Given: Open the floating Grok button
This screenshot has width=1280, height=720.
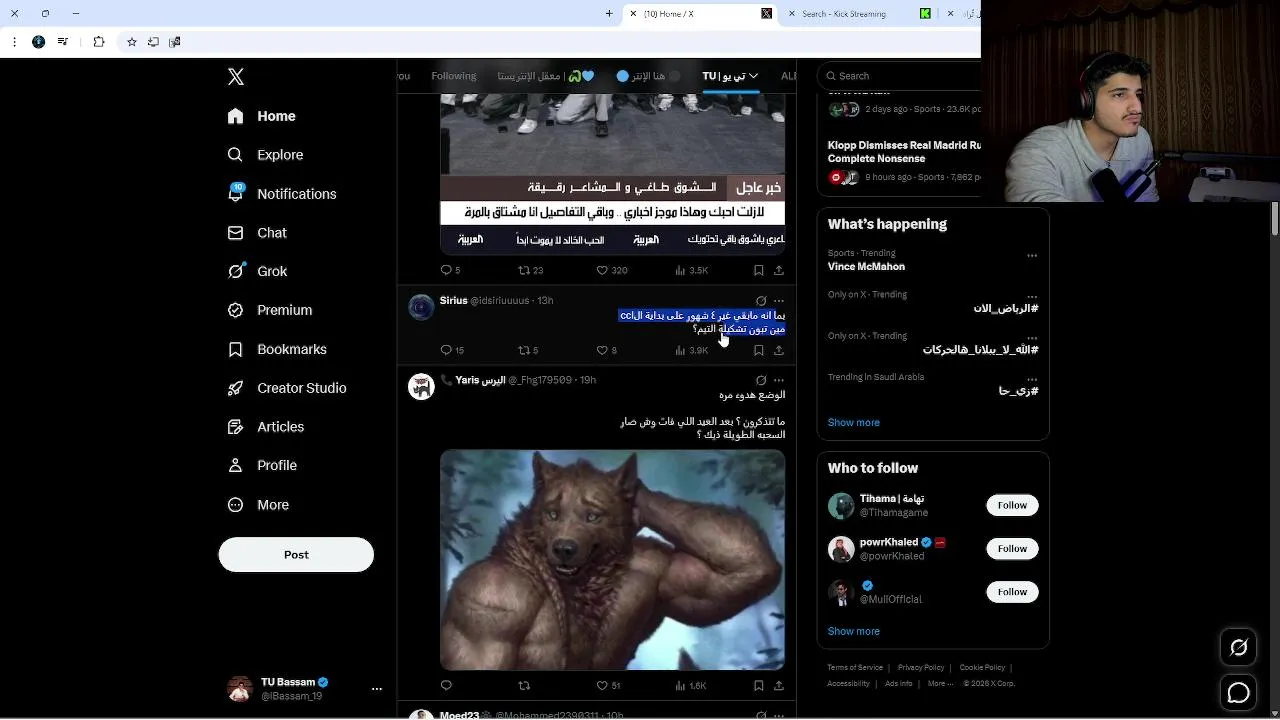Looking at the screenshot, I should 1239,648.
